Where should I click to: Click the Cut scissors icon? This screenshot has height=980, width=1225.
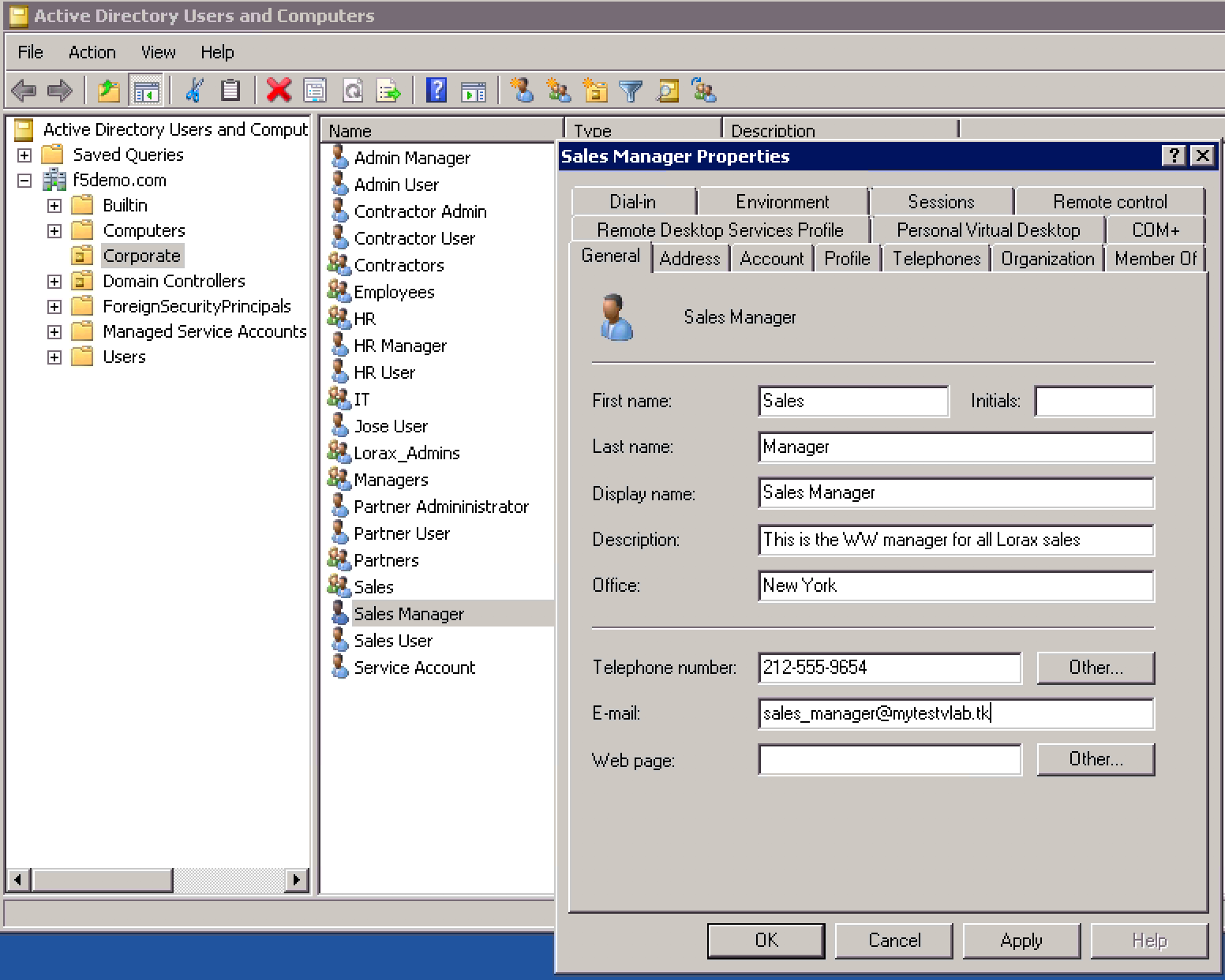193,91
